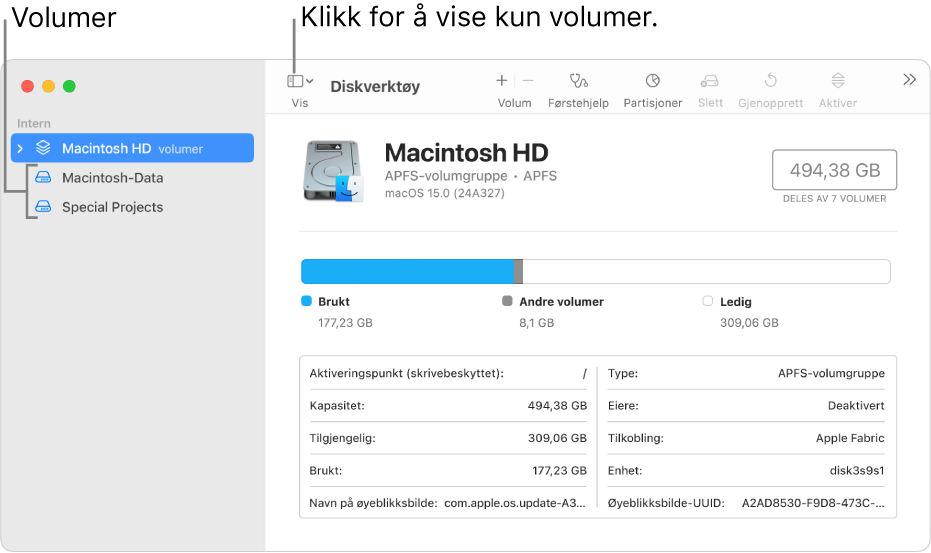Click the gray Andre volumer segment of usage bar

(x=518, y=271)
